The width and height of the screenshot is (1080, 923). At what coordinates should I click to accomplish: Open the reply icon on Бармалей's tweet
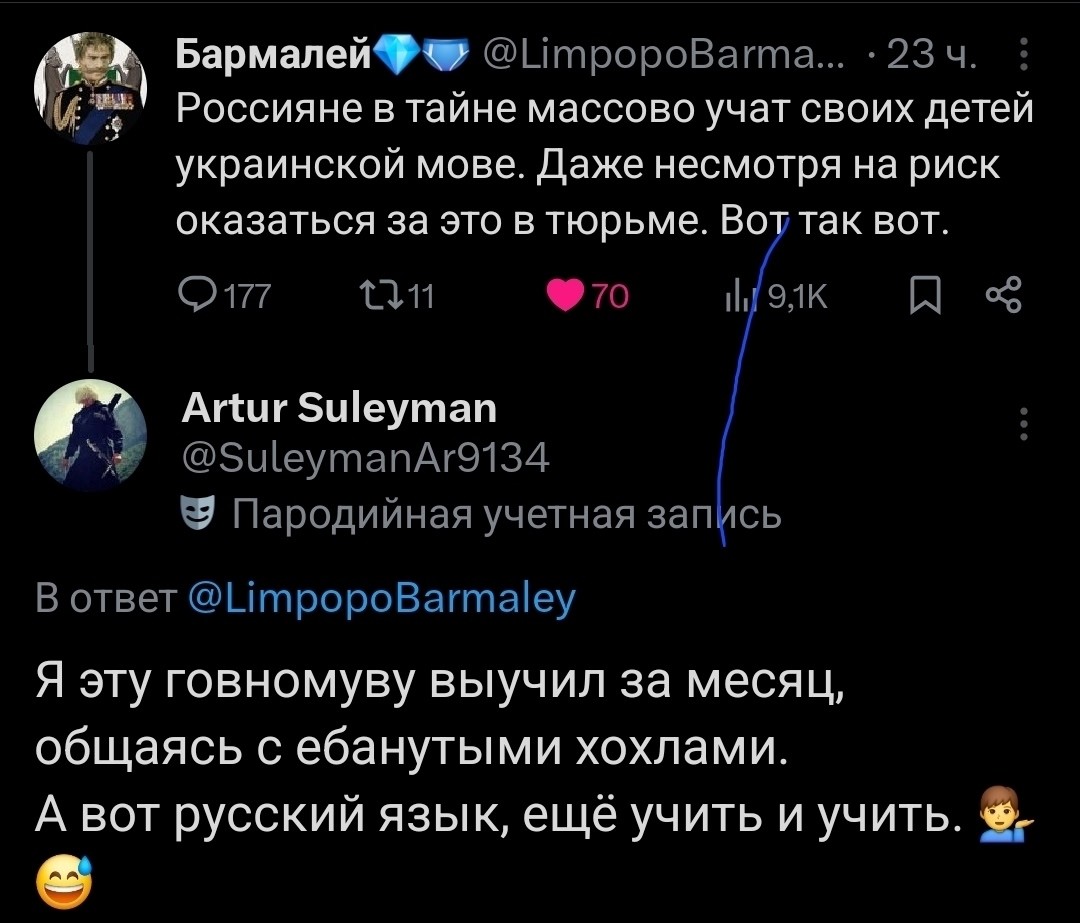coord(198,293)
